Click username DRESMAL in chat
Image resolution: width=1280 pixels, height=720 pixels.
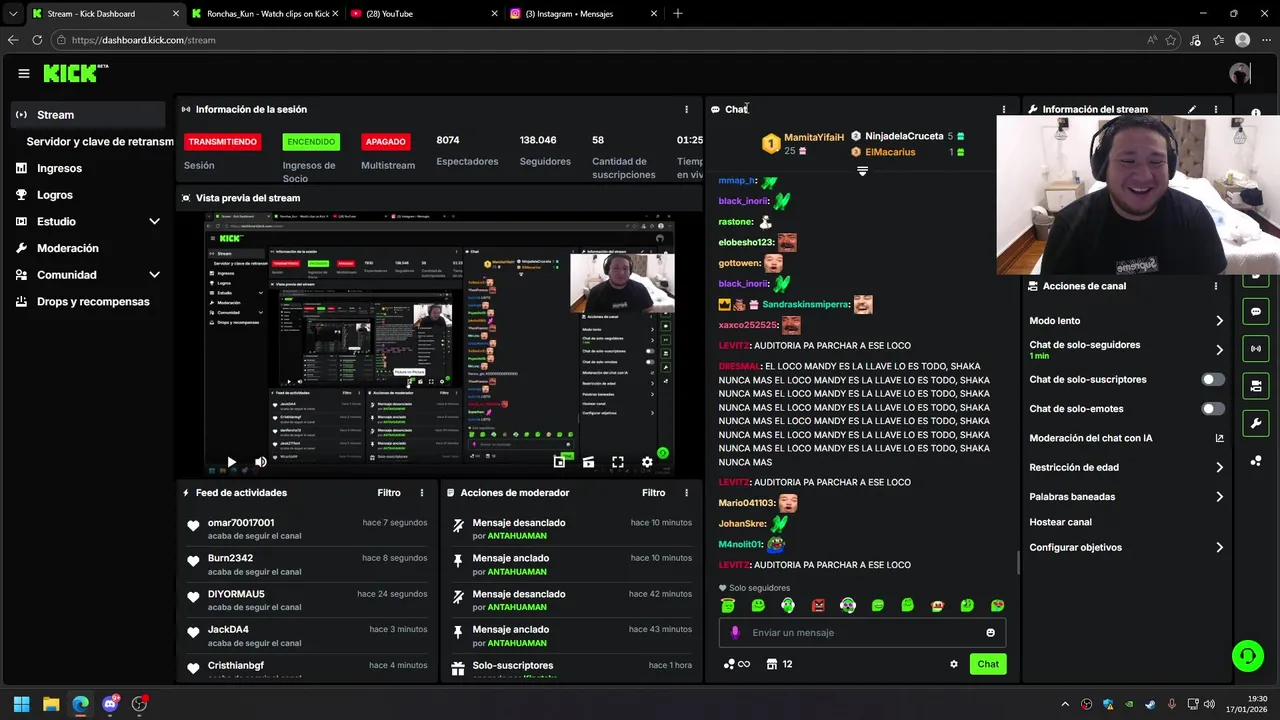(x=740, y=366)
